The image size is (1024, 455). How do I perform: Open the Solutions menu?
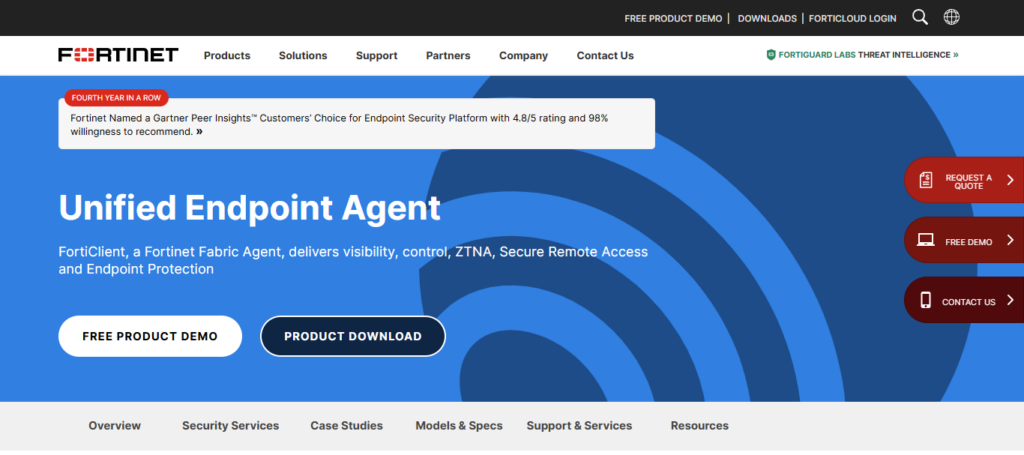[x=303, y=55]
